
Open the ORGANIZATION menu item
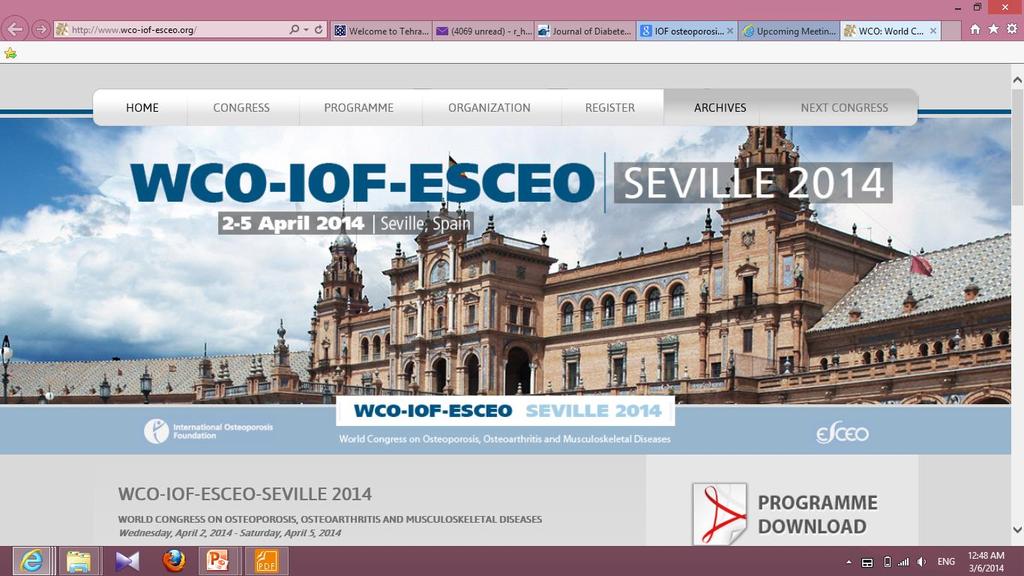[x=489, y=108]
